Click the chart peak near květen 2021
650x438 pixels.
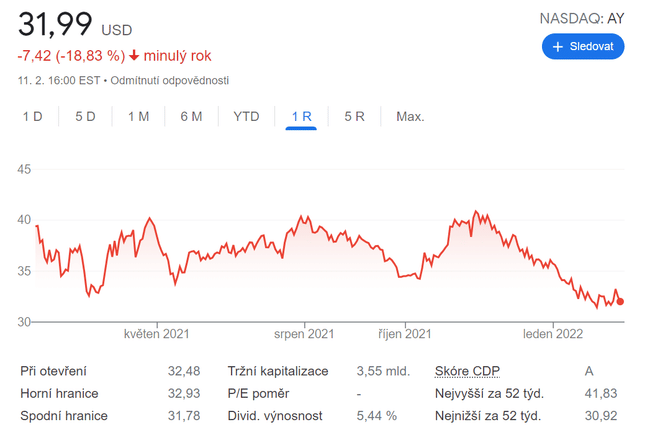pos(150,218)
